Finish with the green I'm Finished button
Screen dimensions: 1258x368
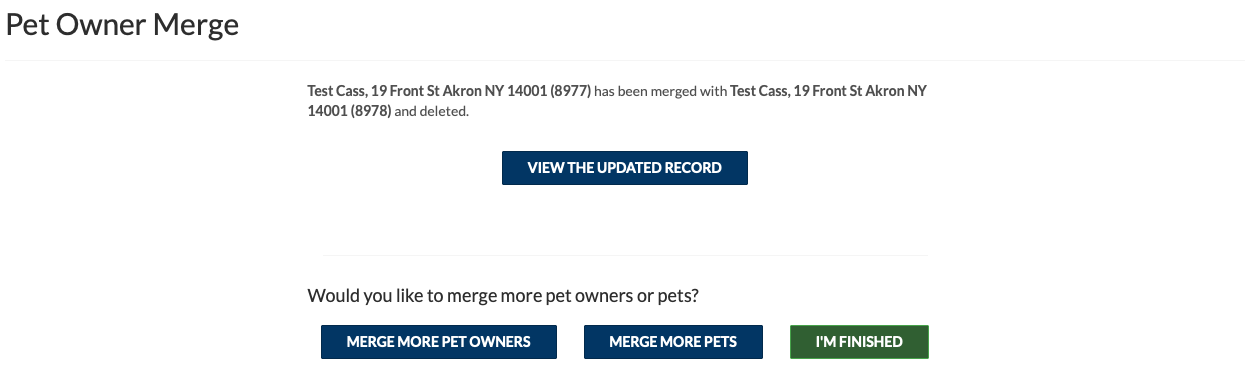tap(859, 342)
